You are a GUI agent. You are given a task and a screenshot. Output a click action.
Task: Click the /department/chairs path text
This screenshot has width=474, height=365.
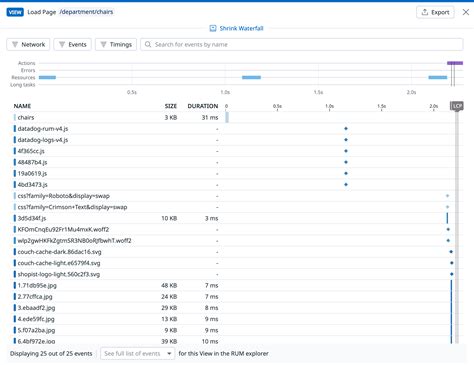pyautogui.click(x=86, y=12)
